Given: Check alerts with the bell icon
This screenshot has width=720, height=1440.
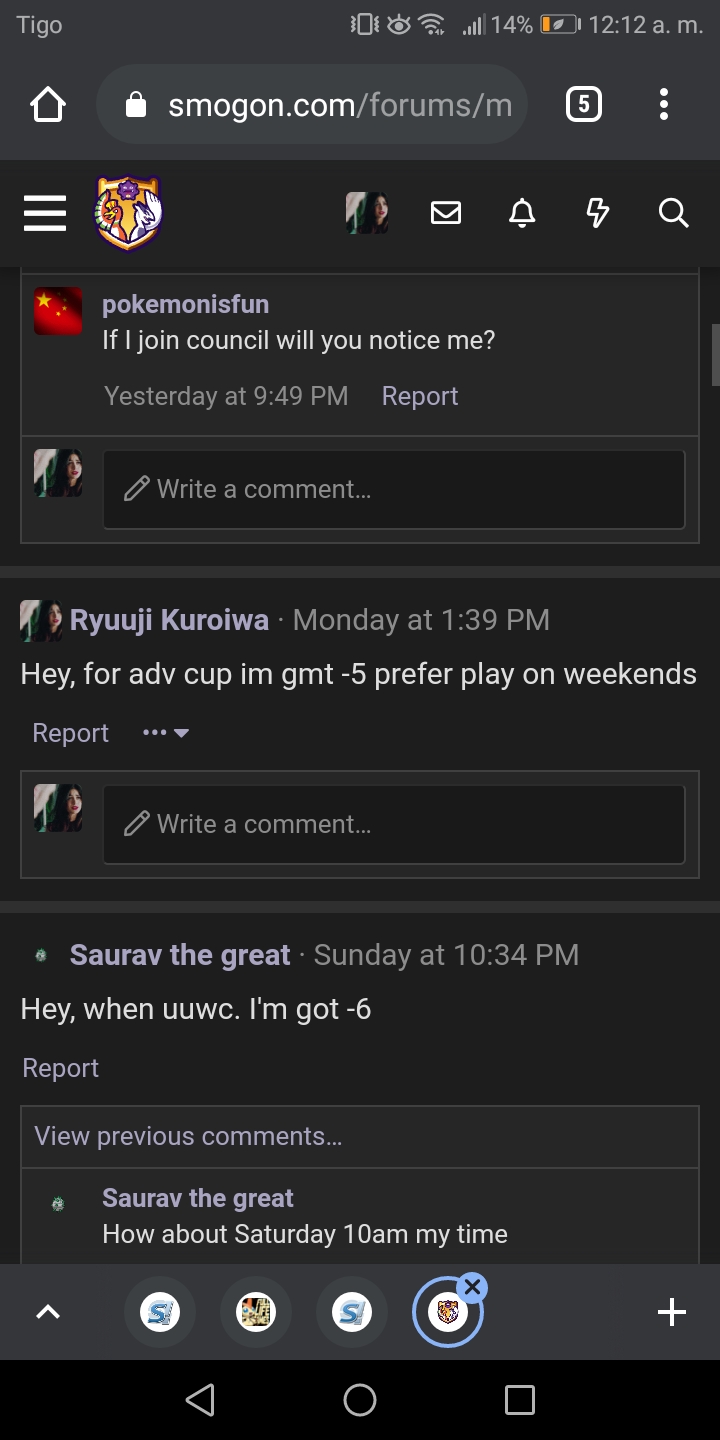Looking at the screenshot, I should [521, 213].
